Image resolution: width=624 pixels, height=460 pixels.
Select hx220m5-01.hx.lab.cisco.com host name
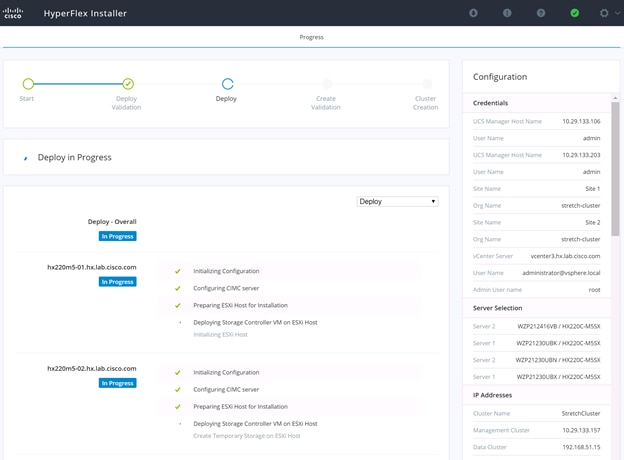pyautogui.click(x=92, y=267)
